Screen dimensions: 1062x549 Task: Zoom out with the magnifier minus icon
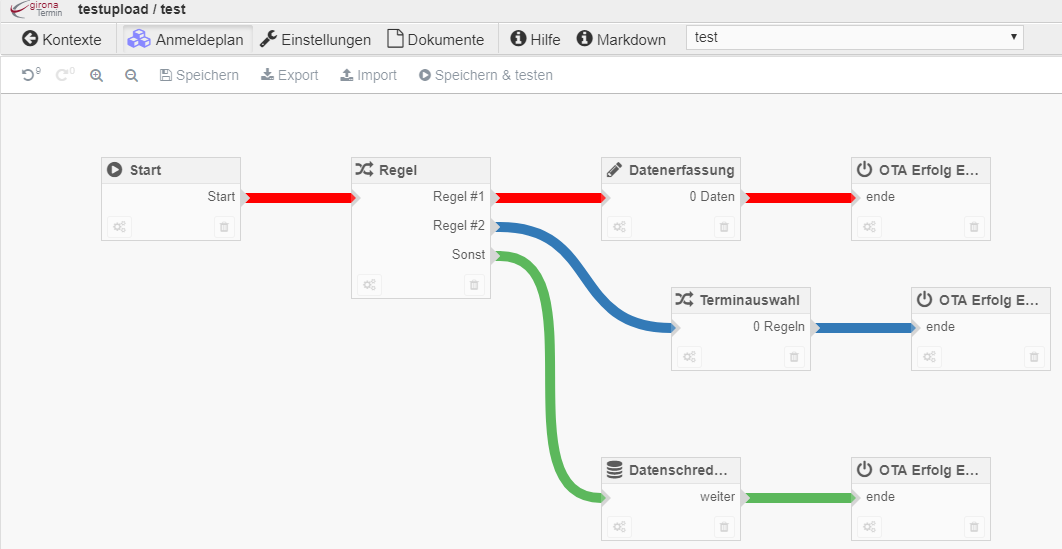(x=131, y=75)
